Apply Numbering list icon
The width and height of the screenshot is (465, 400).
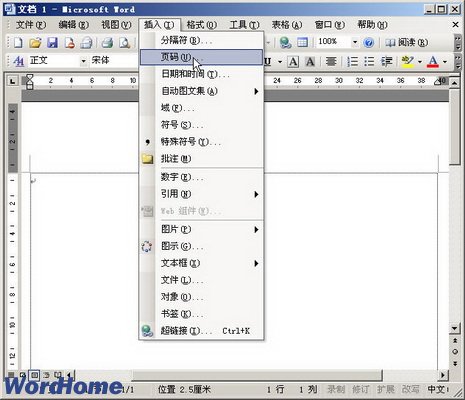(352, 61)
